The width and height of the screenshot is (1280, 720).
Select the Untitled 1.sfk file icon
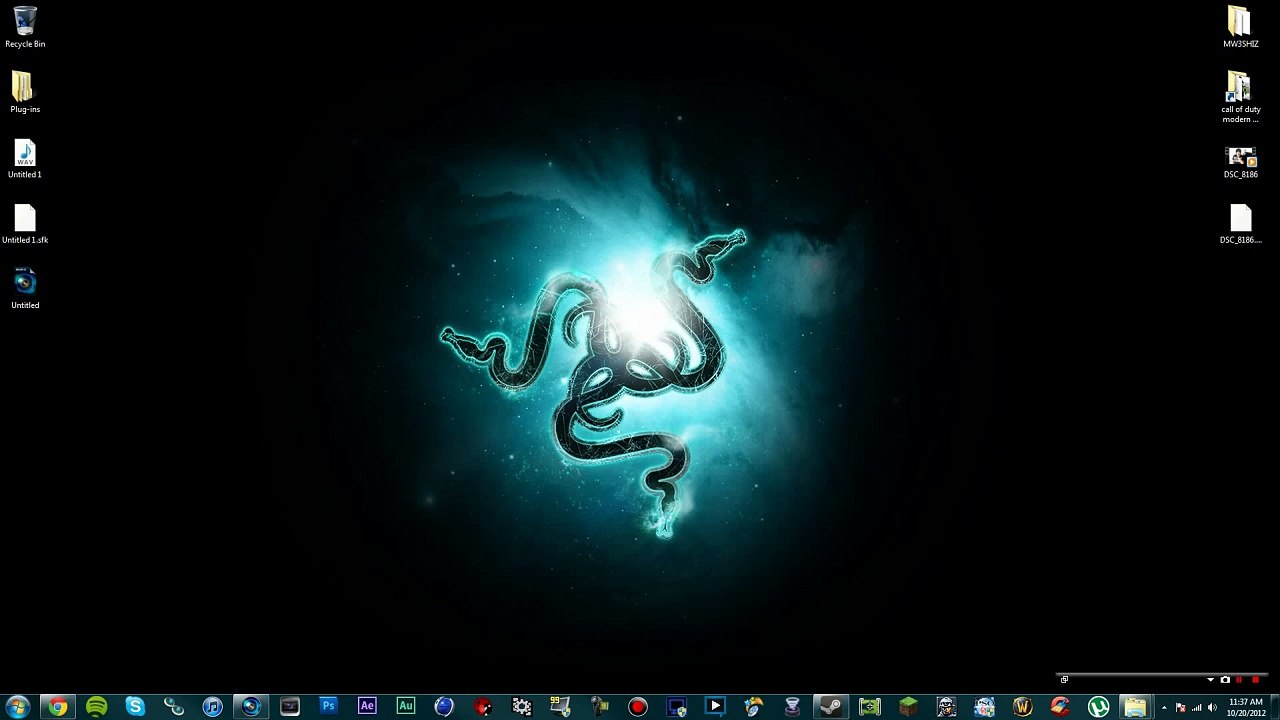pyautogui.click(x=25, y=224)
